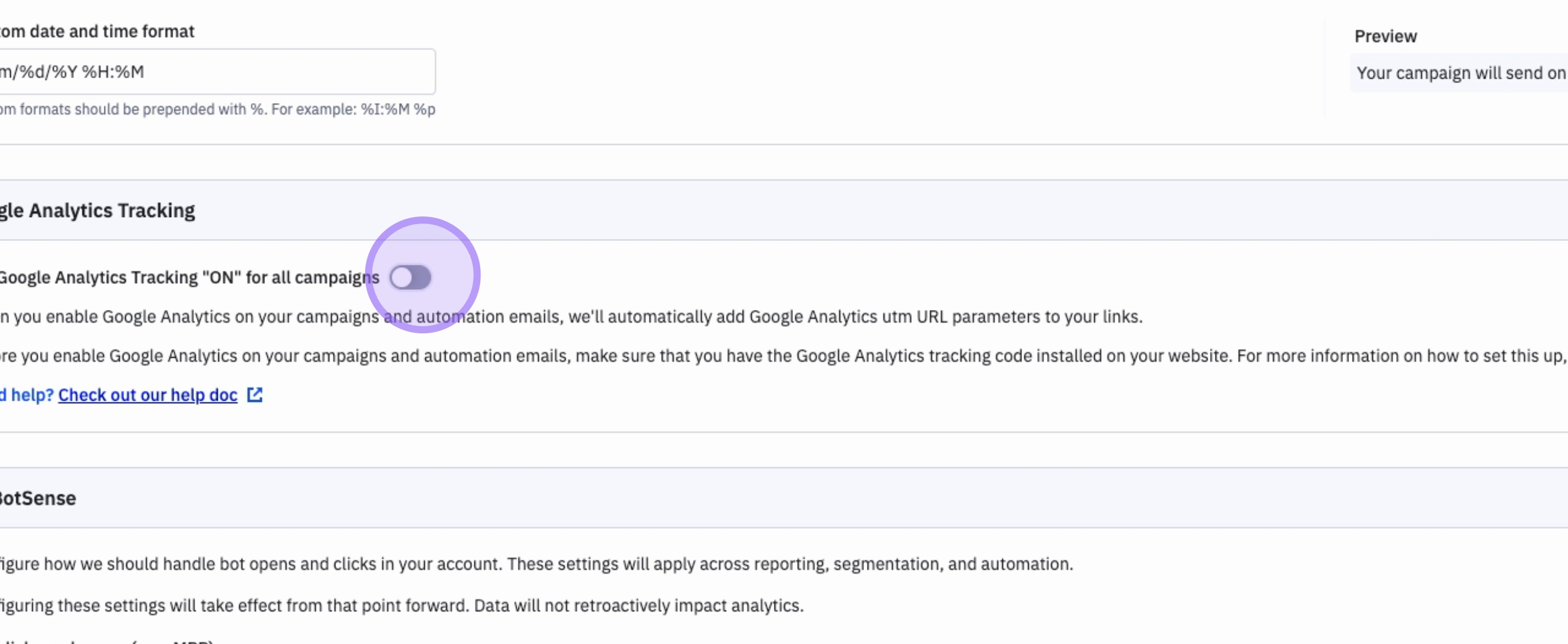Click the %I:%M %p example text
This screenshot has height=644, width=1568.
(x=398, y=110)
